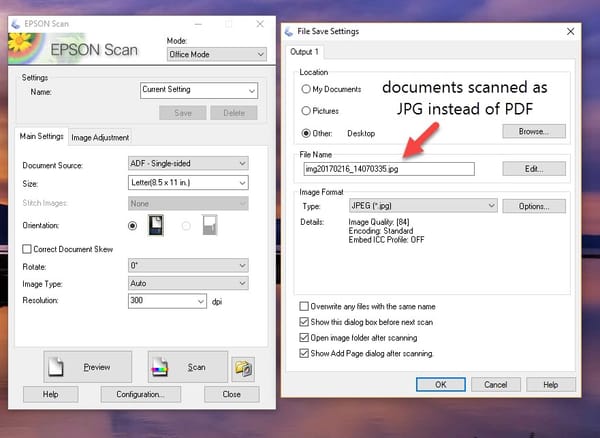Click the File Save Settings title bar icon
The height and width of the screenshot is (438, 600).
[x=289, y=31]
